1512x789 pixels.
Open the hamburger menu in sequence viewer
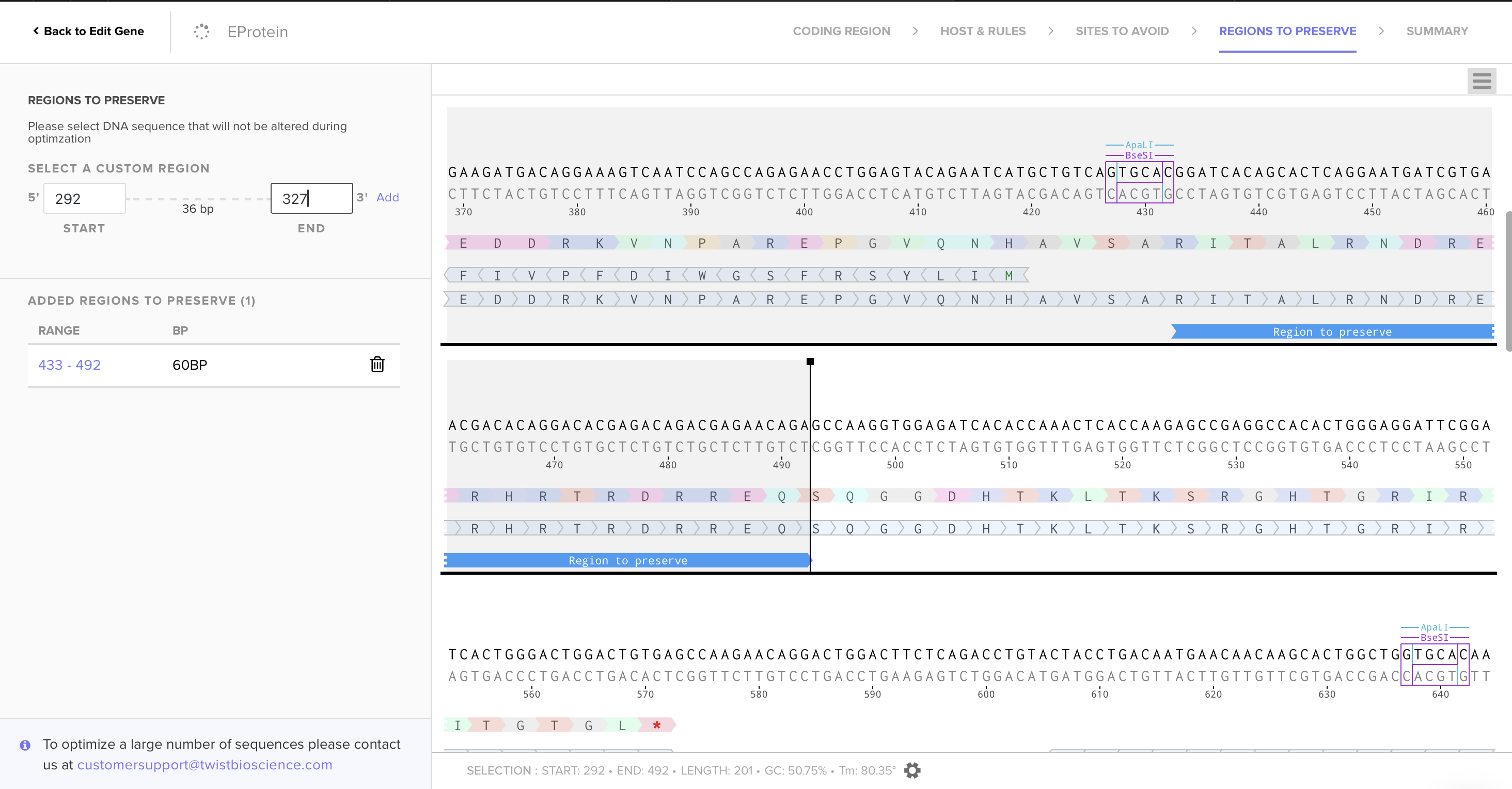(1481, 81)
